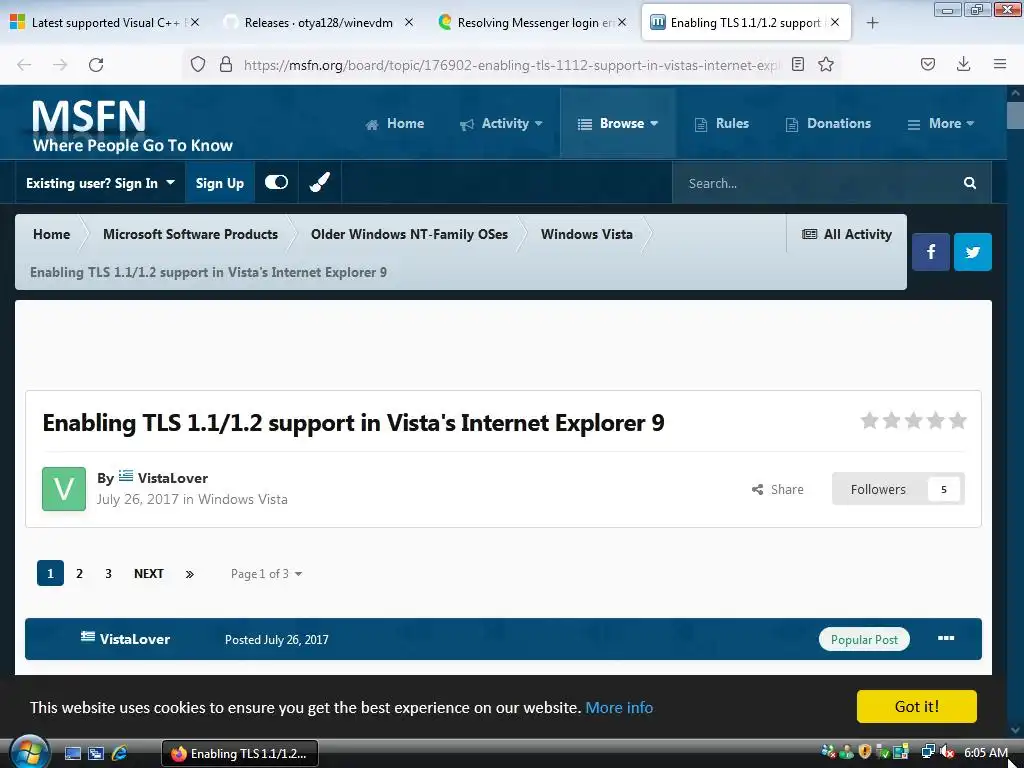Click the browser address bar URL
The width and height of the screenshot is (1024, 768).
[511, 65]
